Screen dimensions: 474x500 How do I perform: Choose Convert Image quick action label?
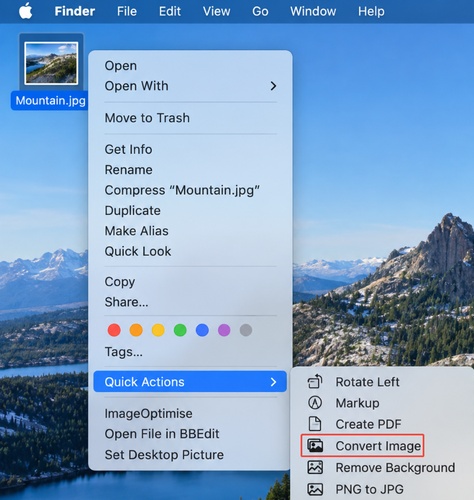point(378,446)
